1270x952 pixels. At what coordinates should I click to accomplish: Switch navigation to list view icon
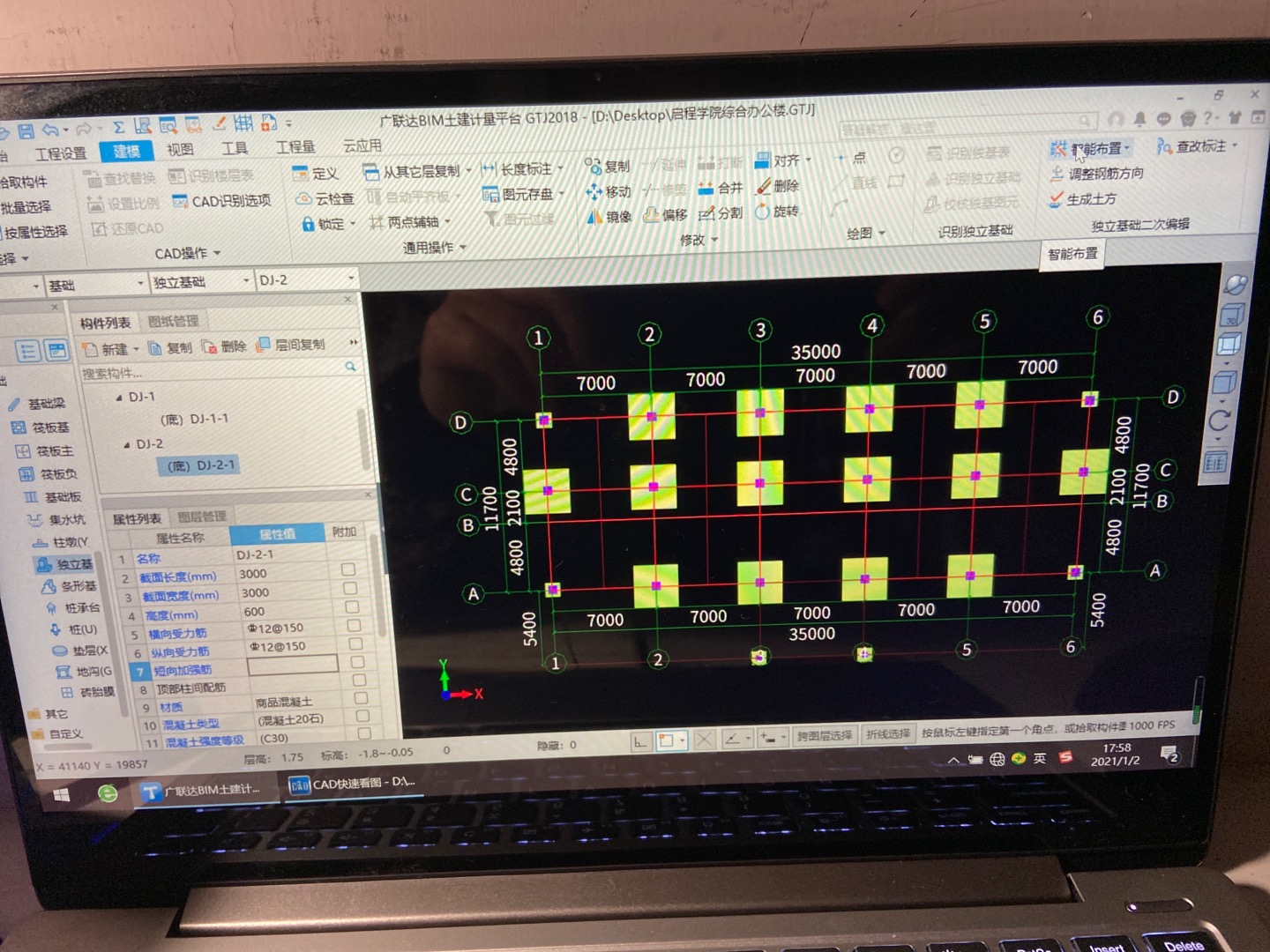tap(27, 351)
